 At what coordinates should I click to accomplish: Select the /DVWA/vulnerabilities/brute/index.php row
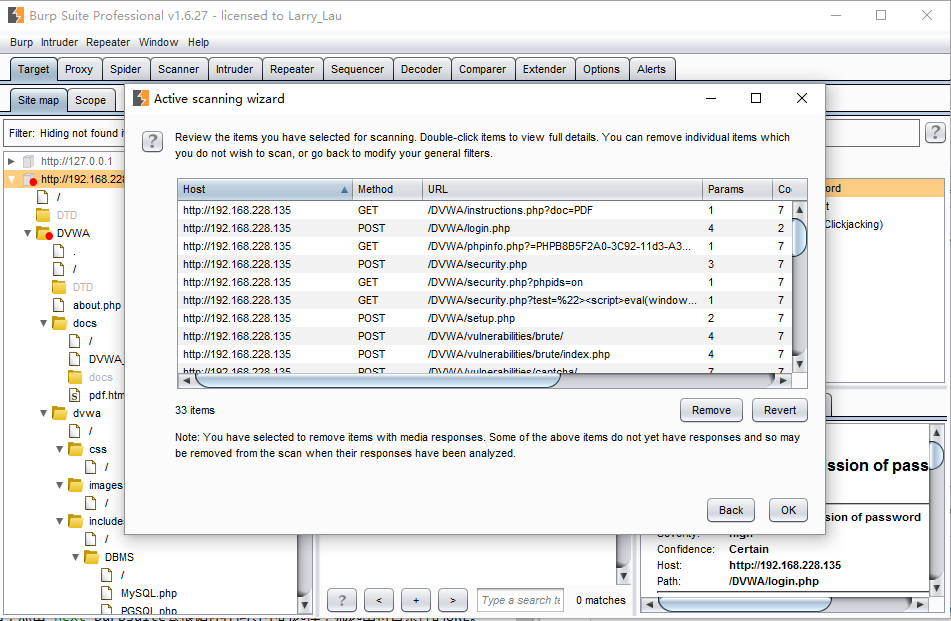click(x=485, y=354)
